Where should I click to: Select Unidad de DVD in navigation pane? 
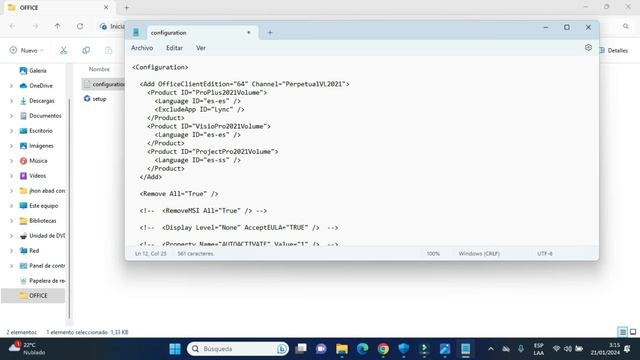tap(42, 236)
